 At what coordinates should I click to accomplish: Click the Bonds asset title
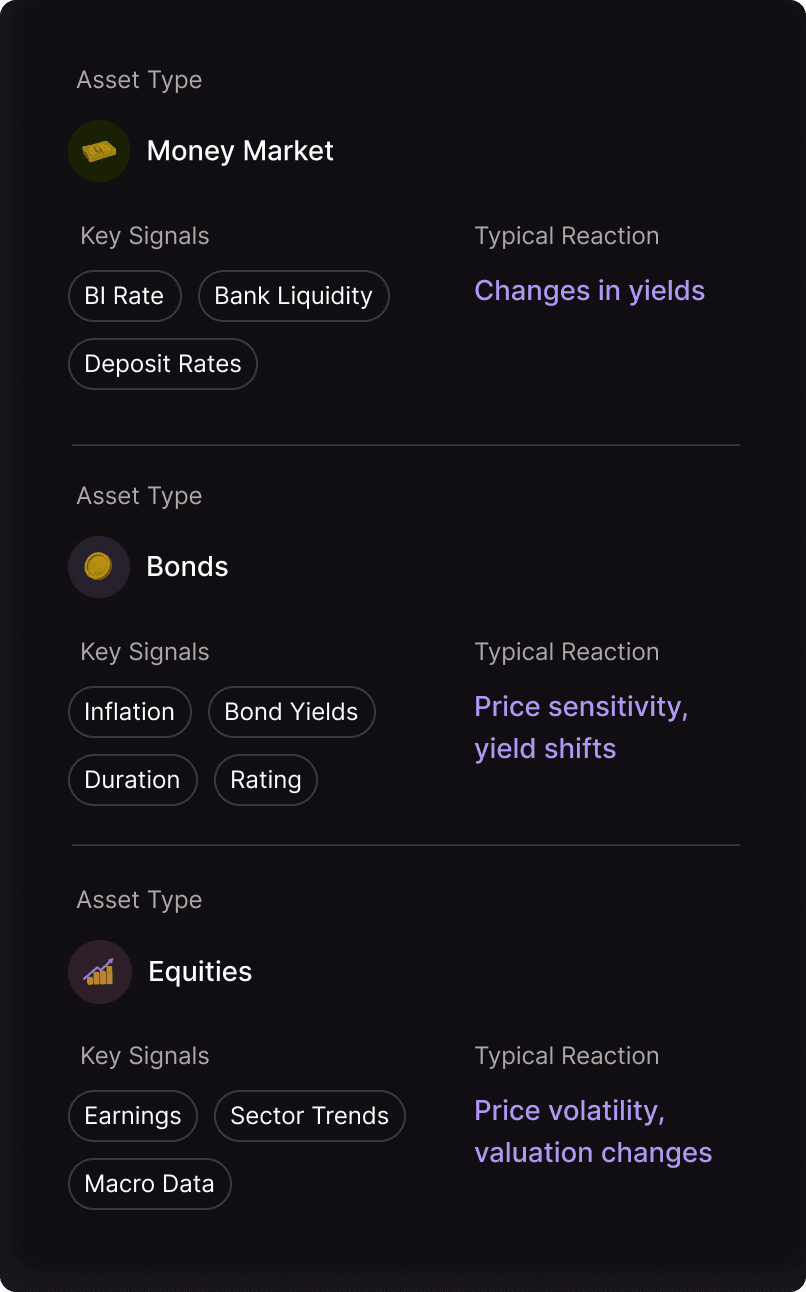[188, 567]
